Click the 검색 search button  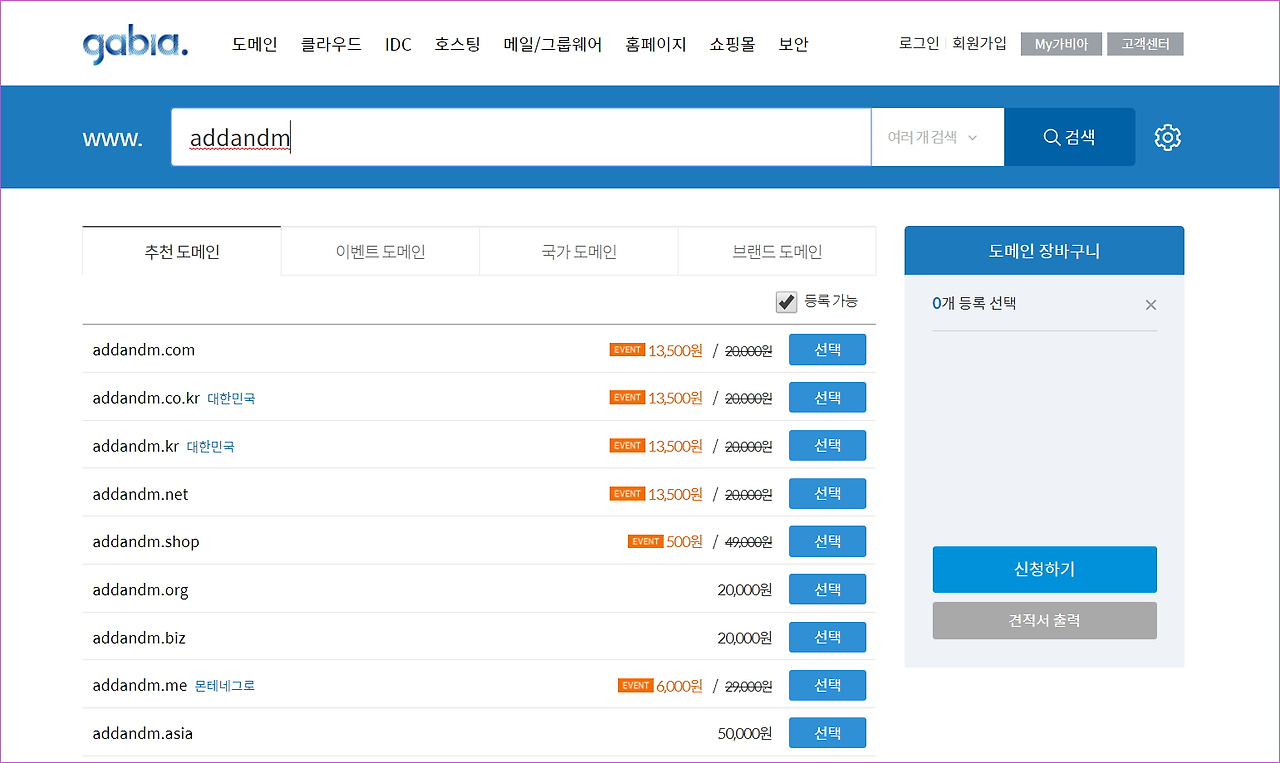[1070, 137]
